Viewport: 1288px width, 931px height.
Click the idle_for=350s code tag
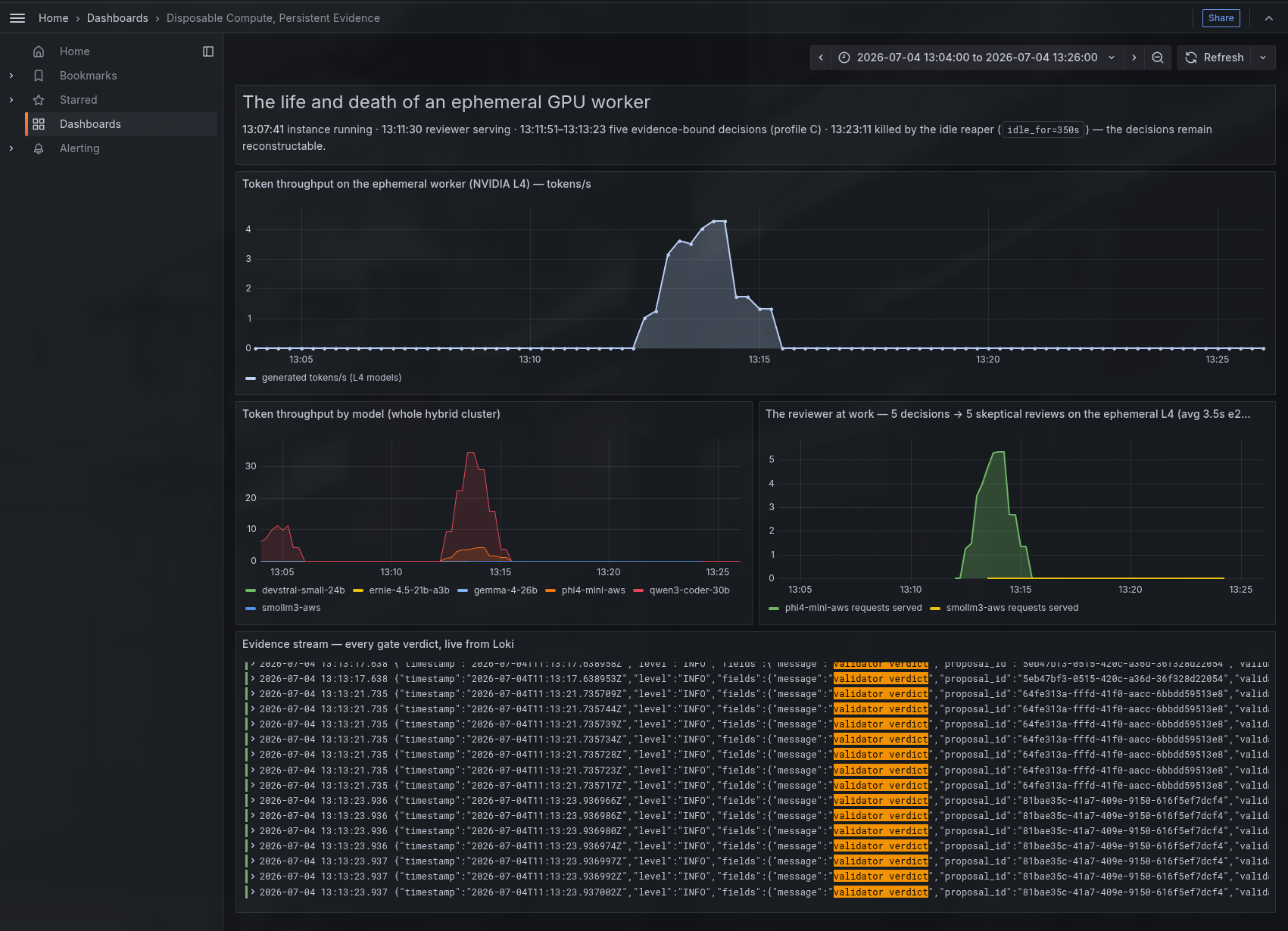[1043, 130]
